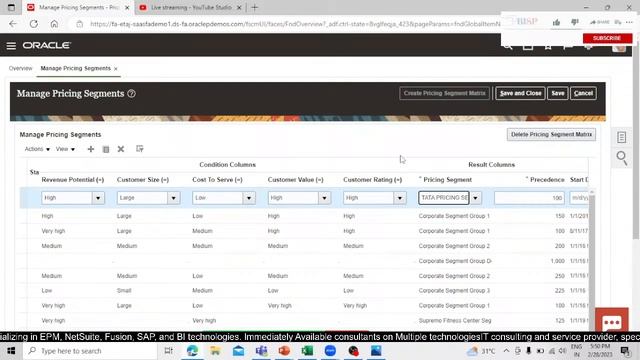640x360 pixels.
Task: Switch to Live streaming YouTube Studio browser tab
Action: click(x=191, y=7)
